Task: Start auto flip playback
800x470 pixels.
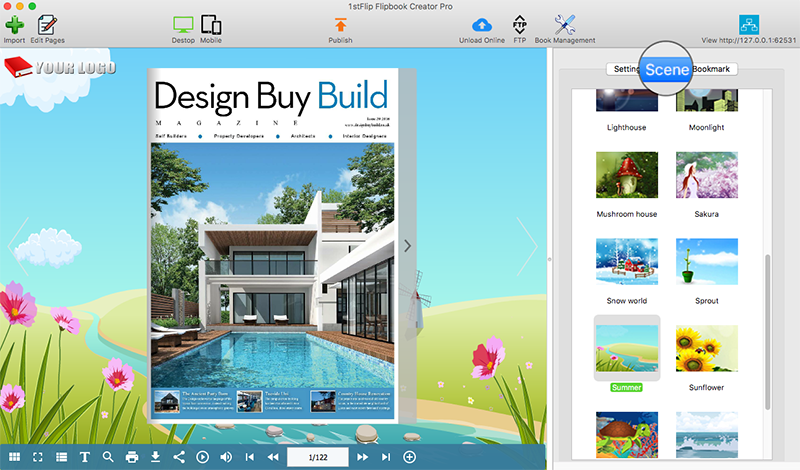Action: point(203,457)
